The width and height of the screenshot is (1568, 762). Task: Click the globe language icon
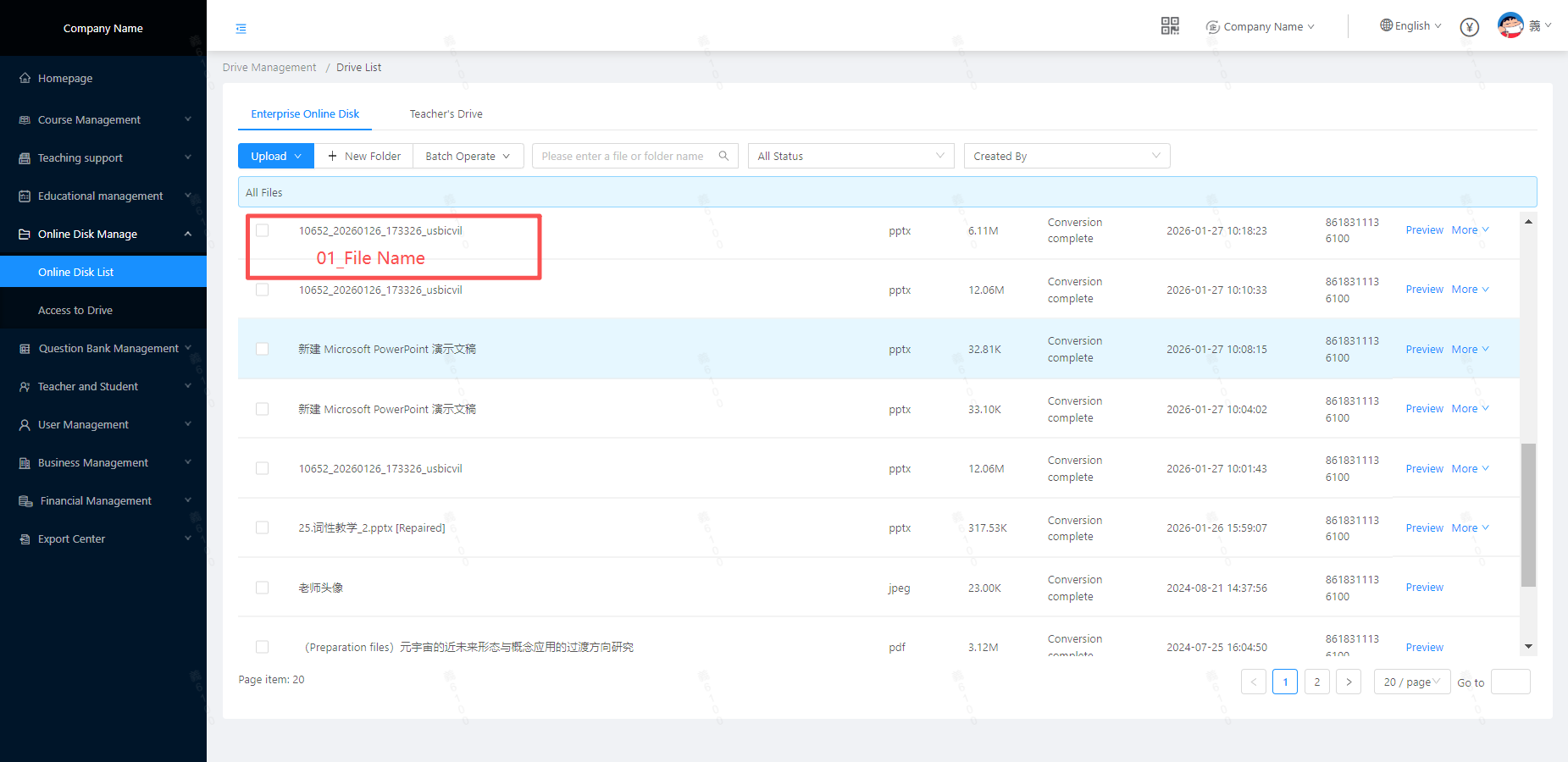pos(1386,25)
